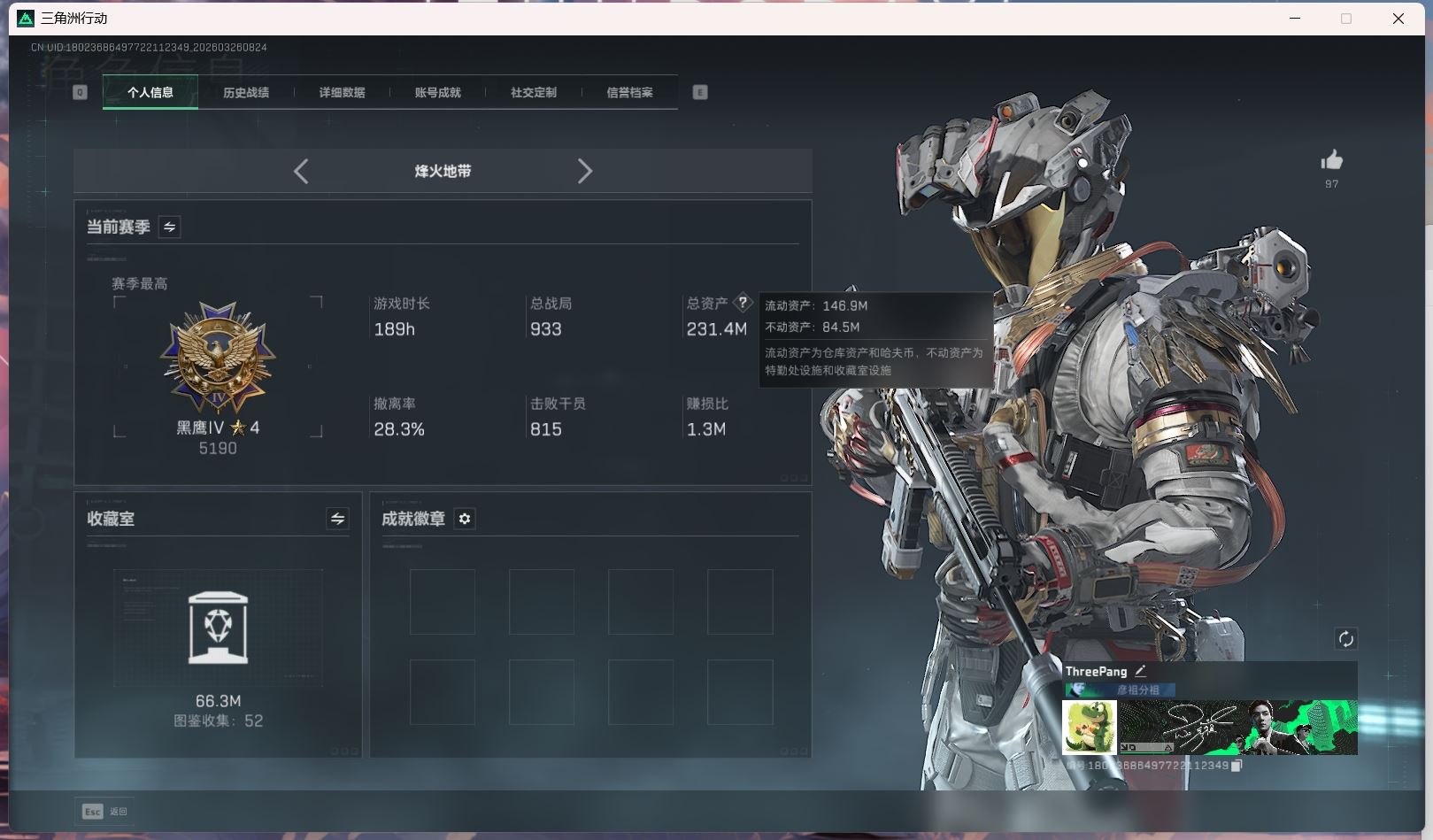The width and height of the screenshot is (1433, 840).
Task: Toggle the 当前赛季 season switch button
Action: 169,227
